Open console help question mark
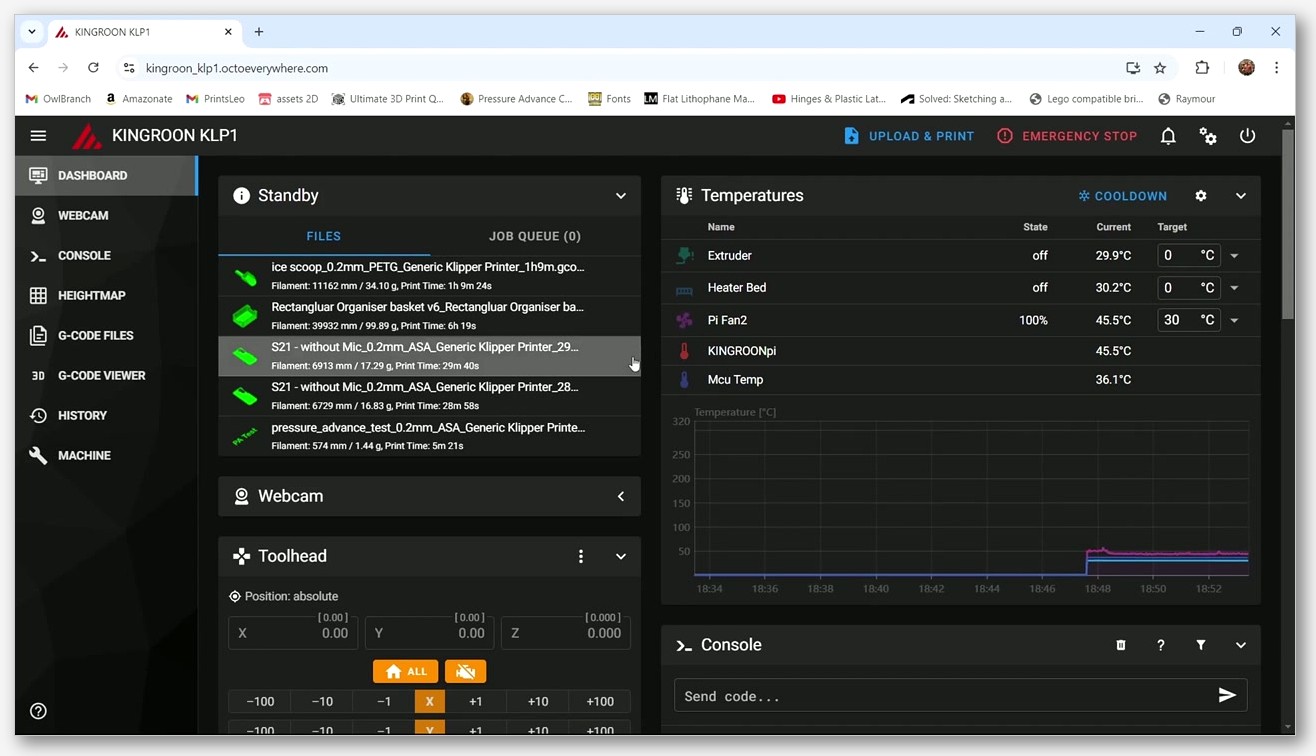 point(1161,645)
